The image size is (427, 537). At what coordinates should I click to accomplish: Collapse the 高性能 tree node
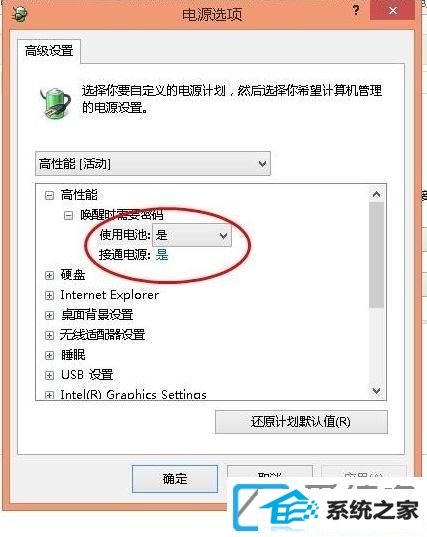pos(49,195)
